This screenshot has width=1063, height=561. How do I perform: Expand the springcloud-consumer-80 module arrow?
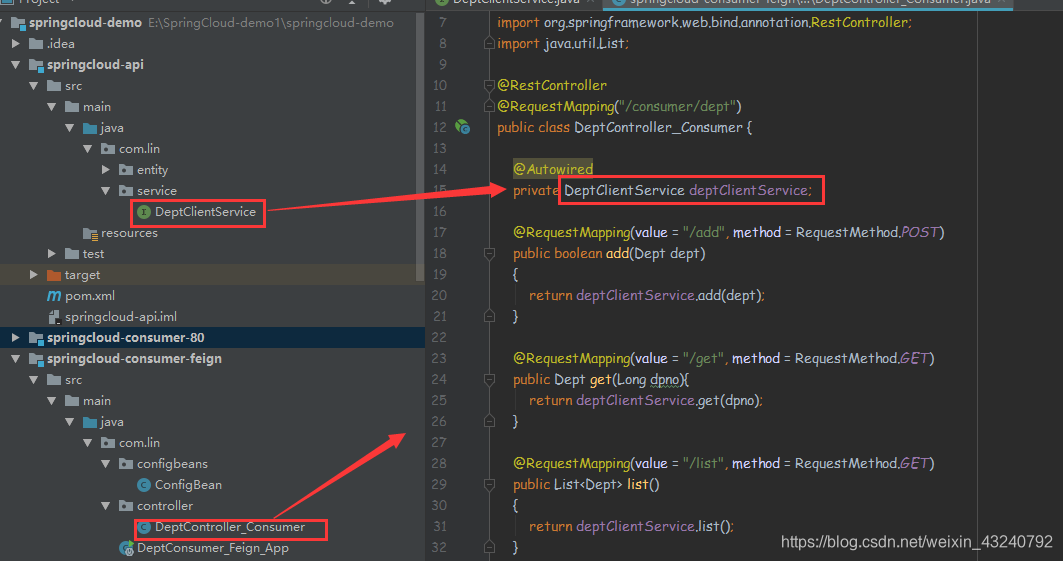16,338
